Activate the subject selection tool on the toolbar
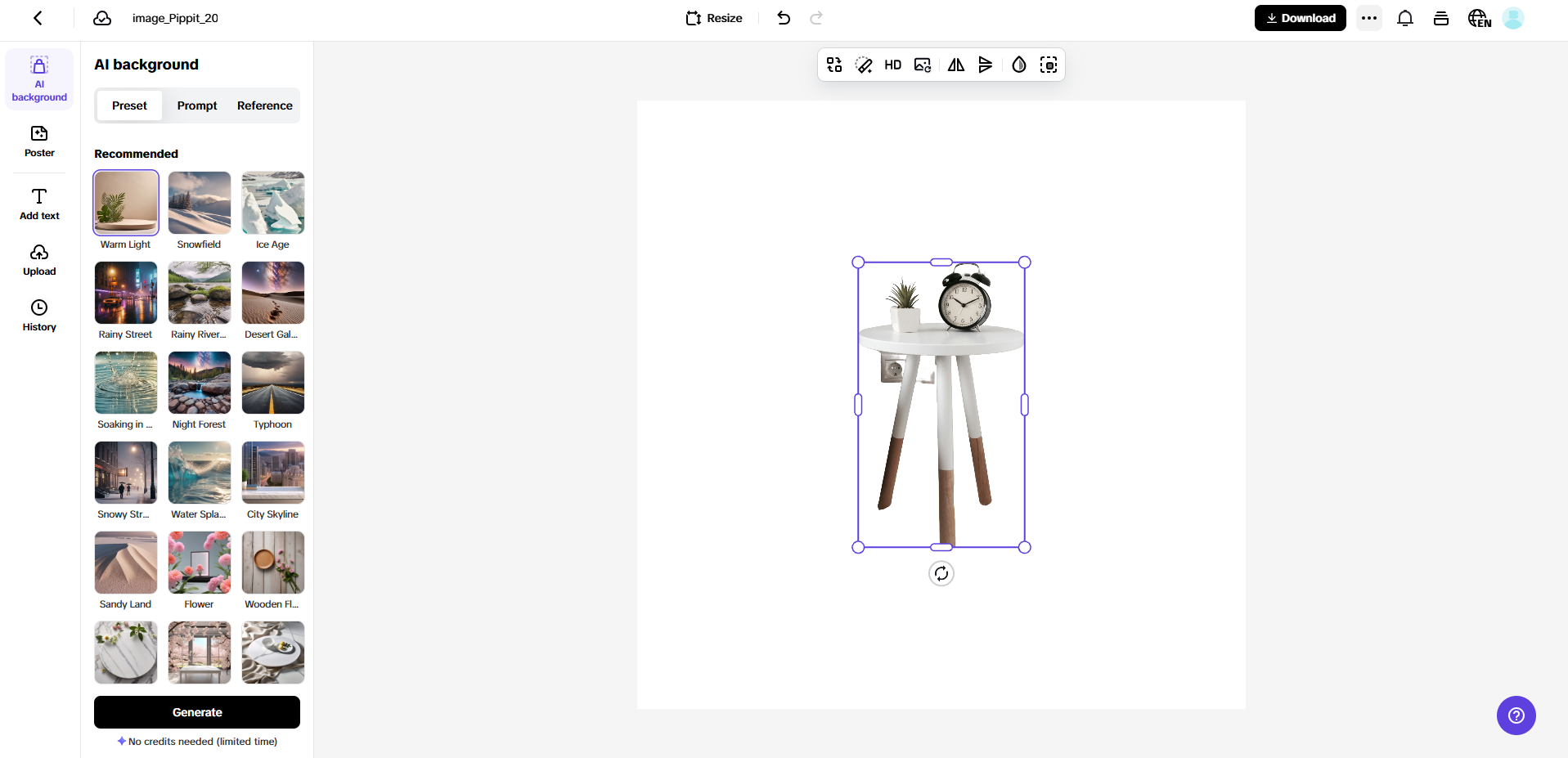The image size is (1568, 758). point(1048,65)
